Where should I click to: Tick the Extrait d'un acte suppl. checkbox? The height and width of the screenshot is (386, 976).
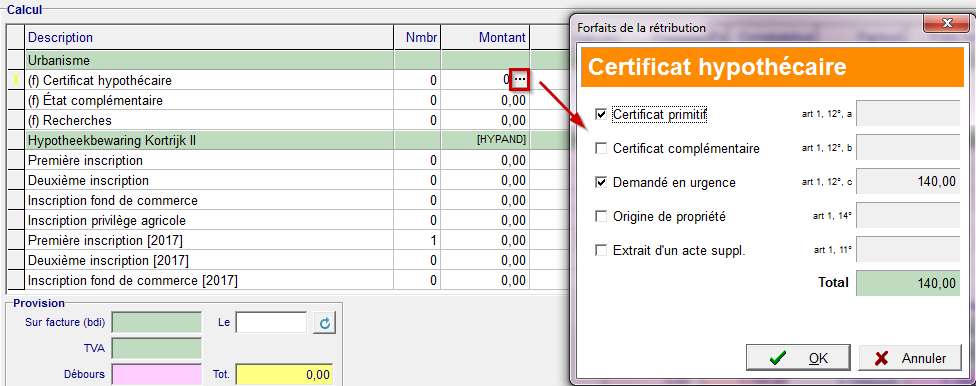pyautogui.click(x=601, y=251)
